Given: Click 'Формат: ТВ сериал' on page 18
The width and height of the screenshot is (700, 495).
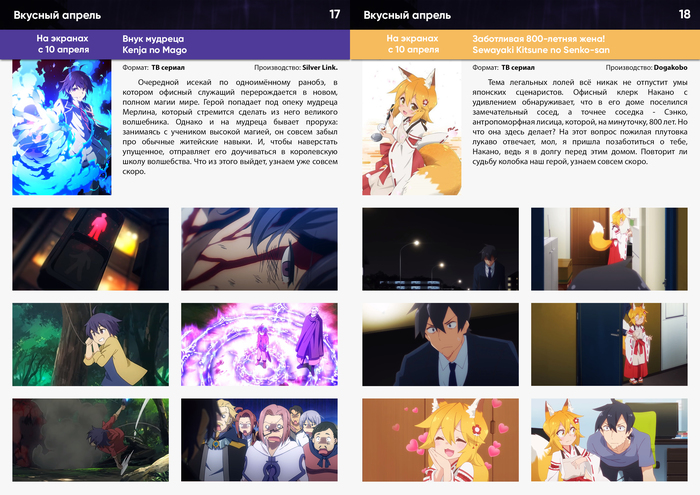Looking at the screenshot, I should pyautogui.click(x=503, y=68).
